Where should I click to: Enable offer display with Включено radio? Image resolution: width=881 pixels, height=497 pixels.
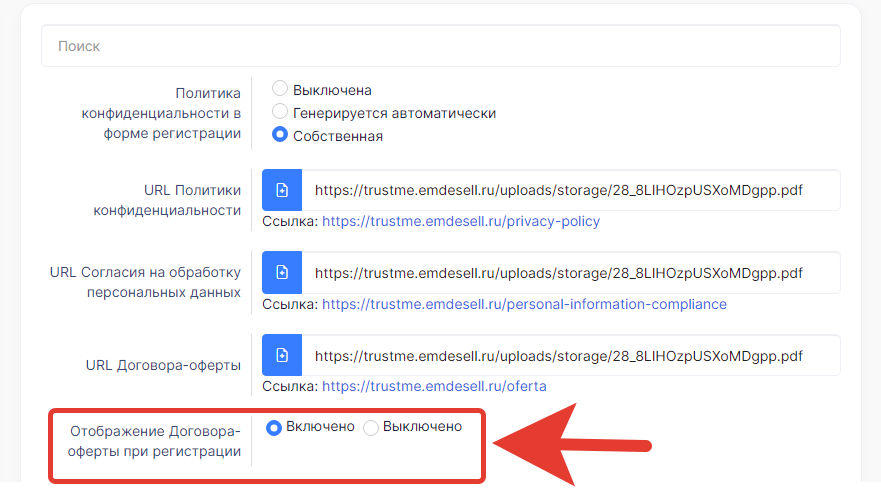[273, 427]
